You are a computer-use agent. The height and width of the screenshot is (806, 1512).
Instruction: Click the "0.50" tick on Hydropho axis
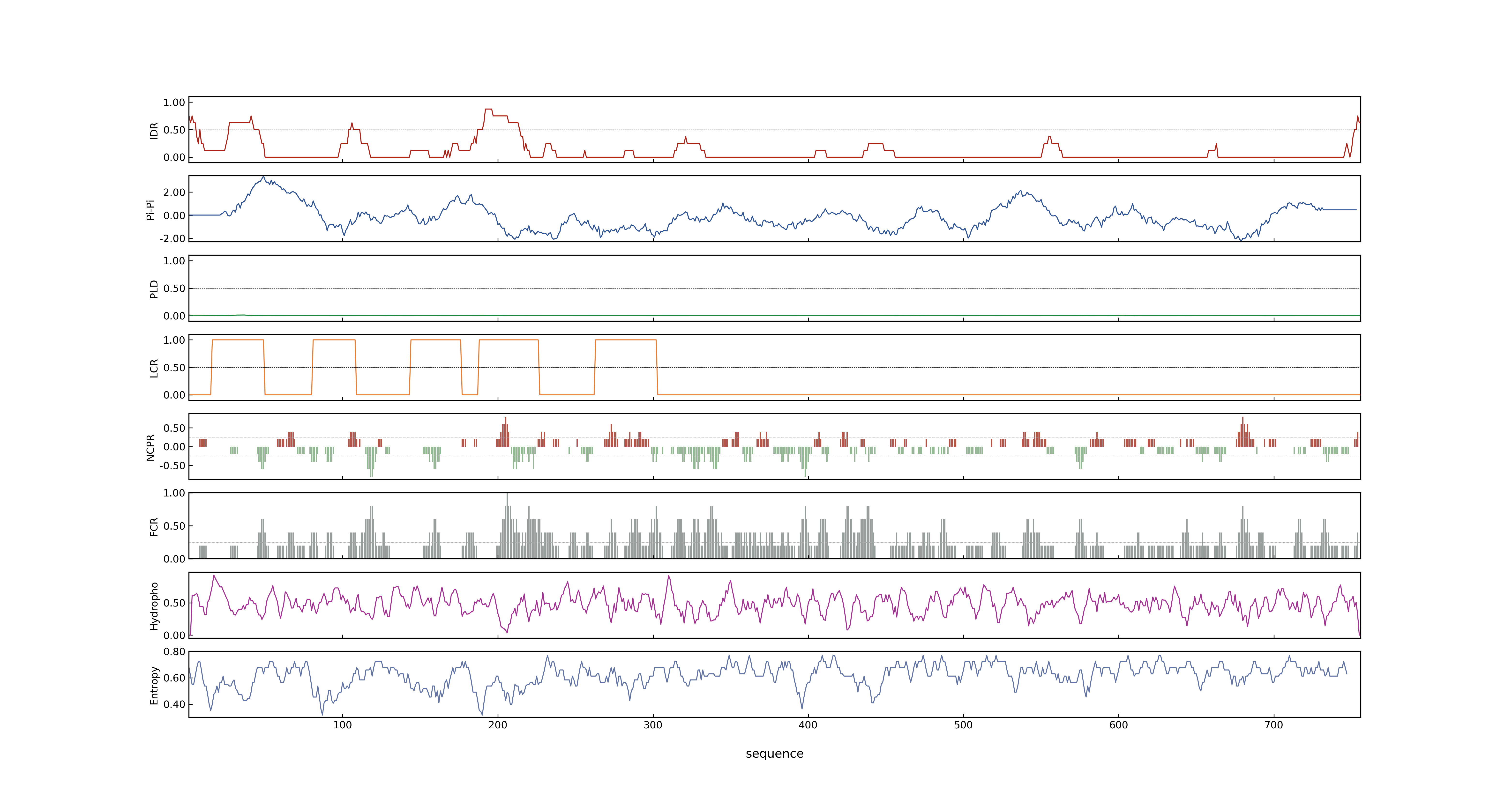pyautogui.click(x=174, y=603)
